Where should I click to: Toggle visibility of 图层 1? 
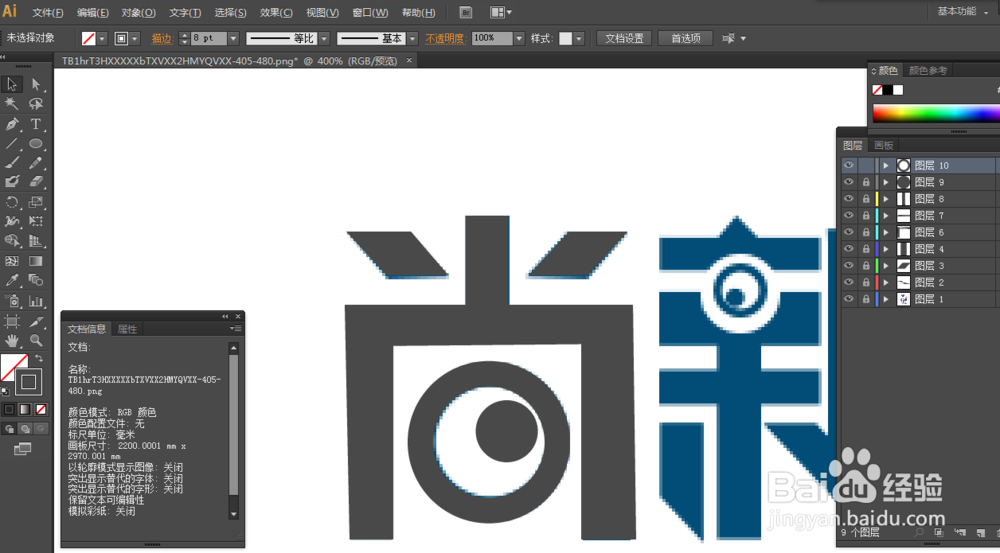(848, 299)
